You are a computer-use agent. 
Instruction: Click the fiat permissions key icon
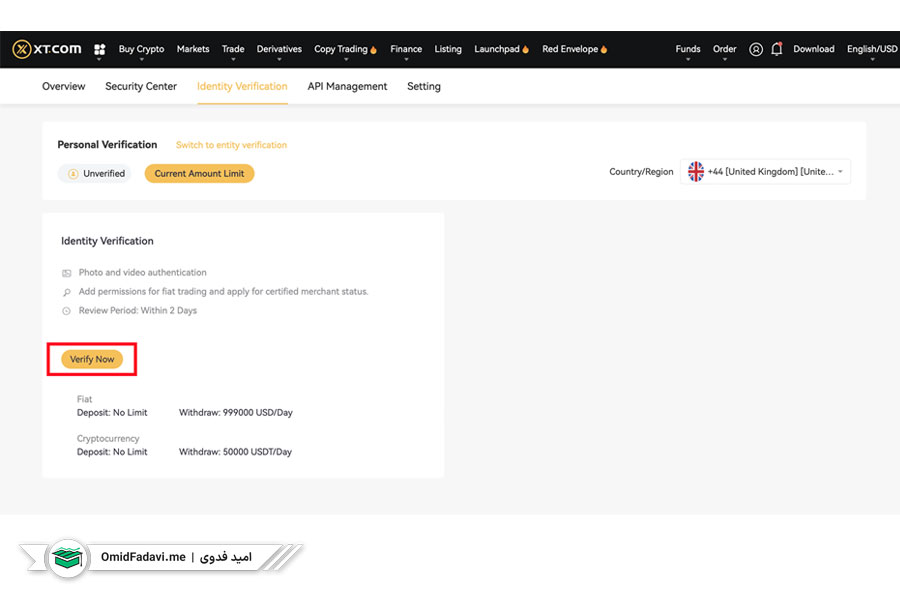pyautogui.click(x=67, y=292)
